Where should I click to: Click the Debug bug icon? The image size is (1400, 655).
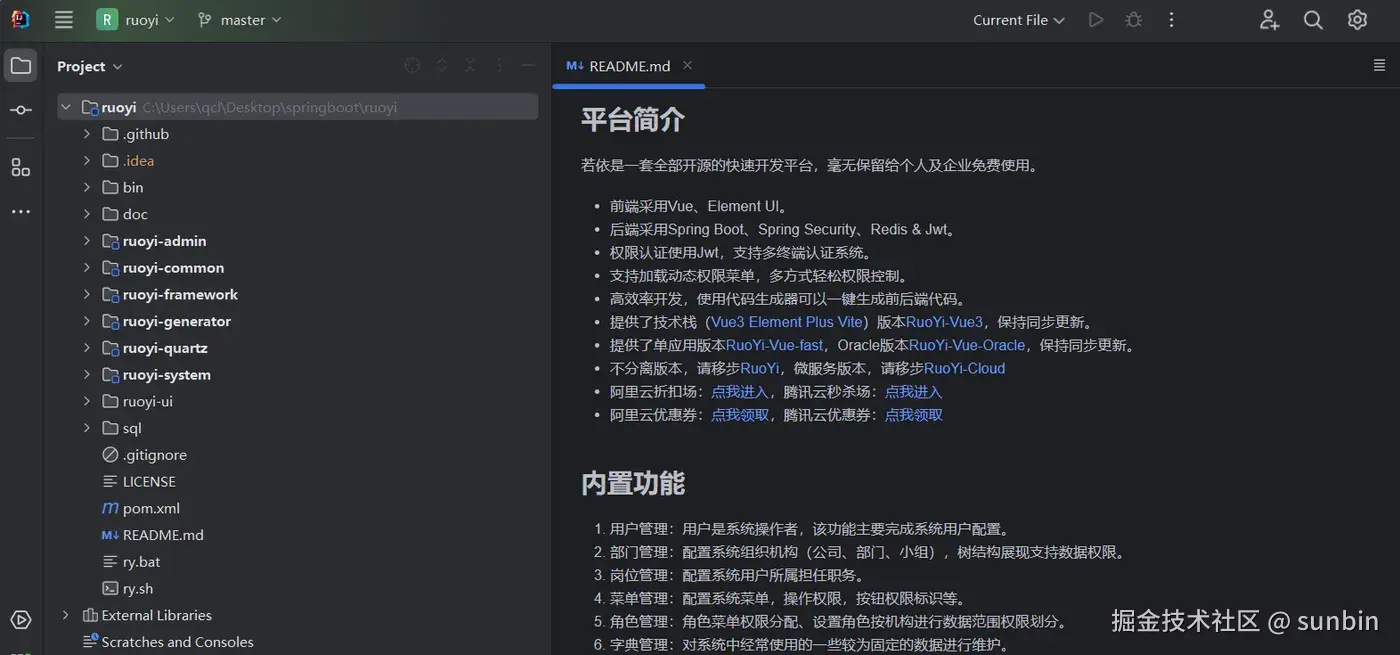pyautogui.click(x=1133, y=20)
